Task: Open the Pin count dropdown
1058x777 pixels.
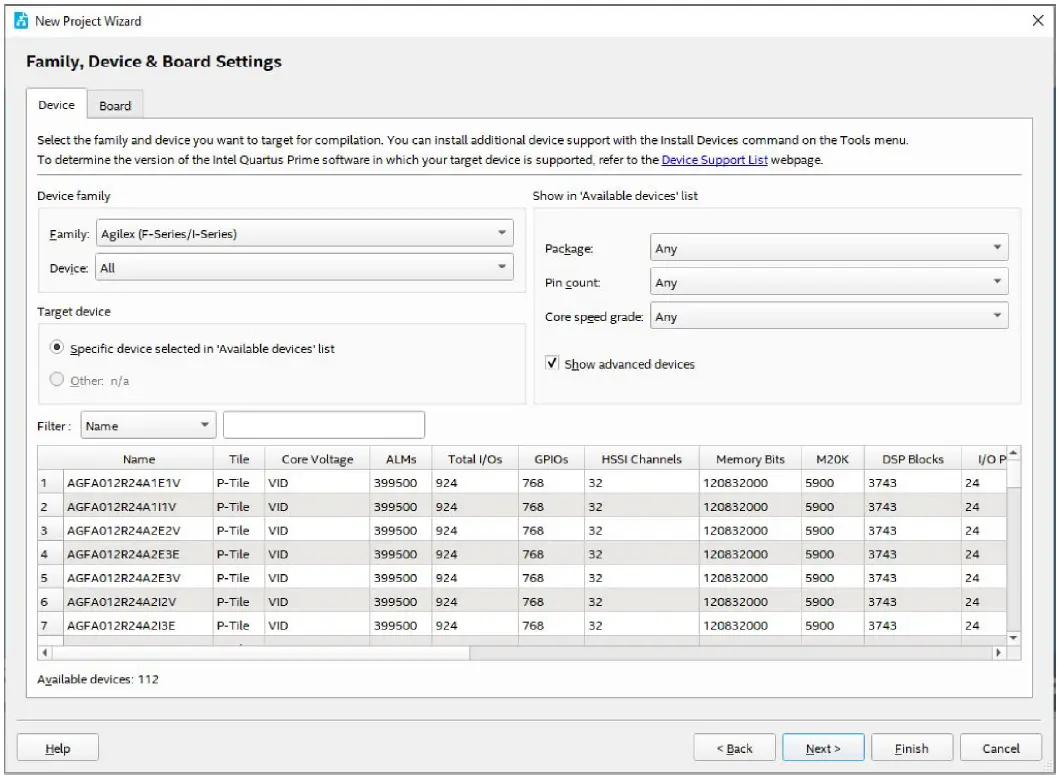Action: pos(828,283)
